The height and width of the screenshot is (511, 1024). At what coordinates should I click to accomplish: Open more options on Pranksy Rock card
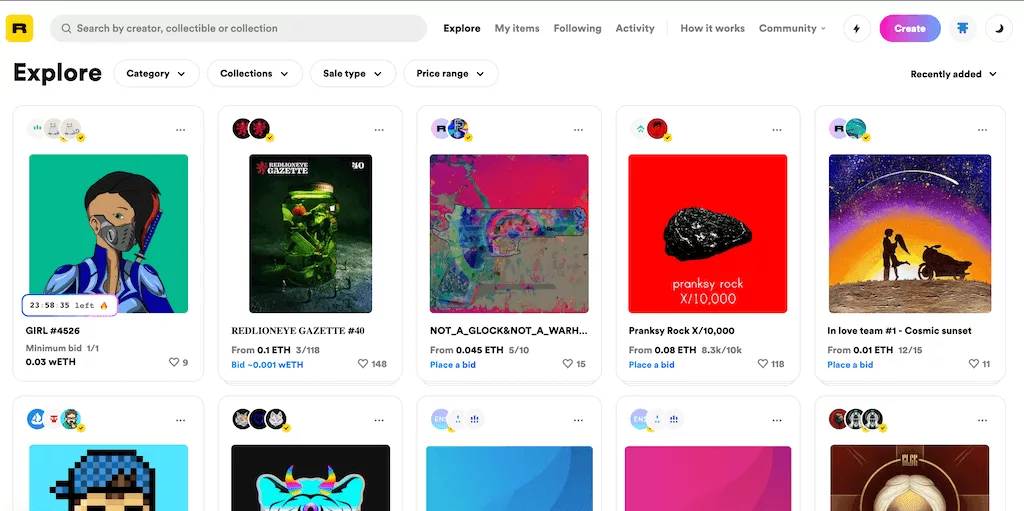(x=776, y=130)
